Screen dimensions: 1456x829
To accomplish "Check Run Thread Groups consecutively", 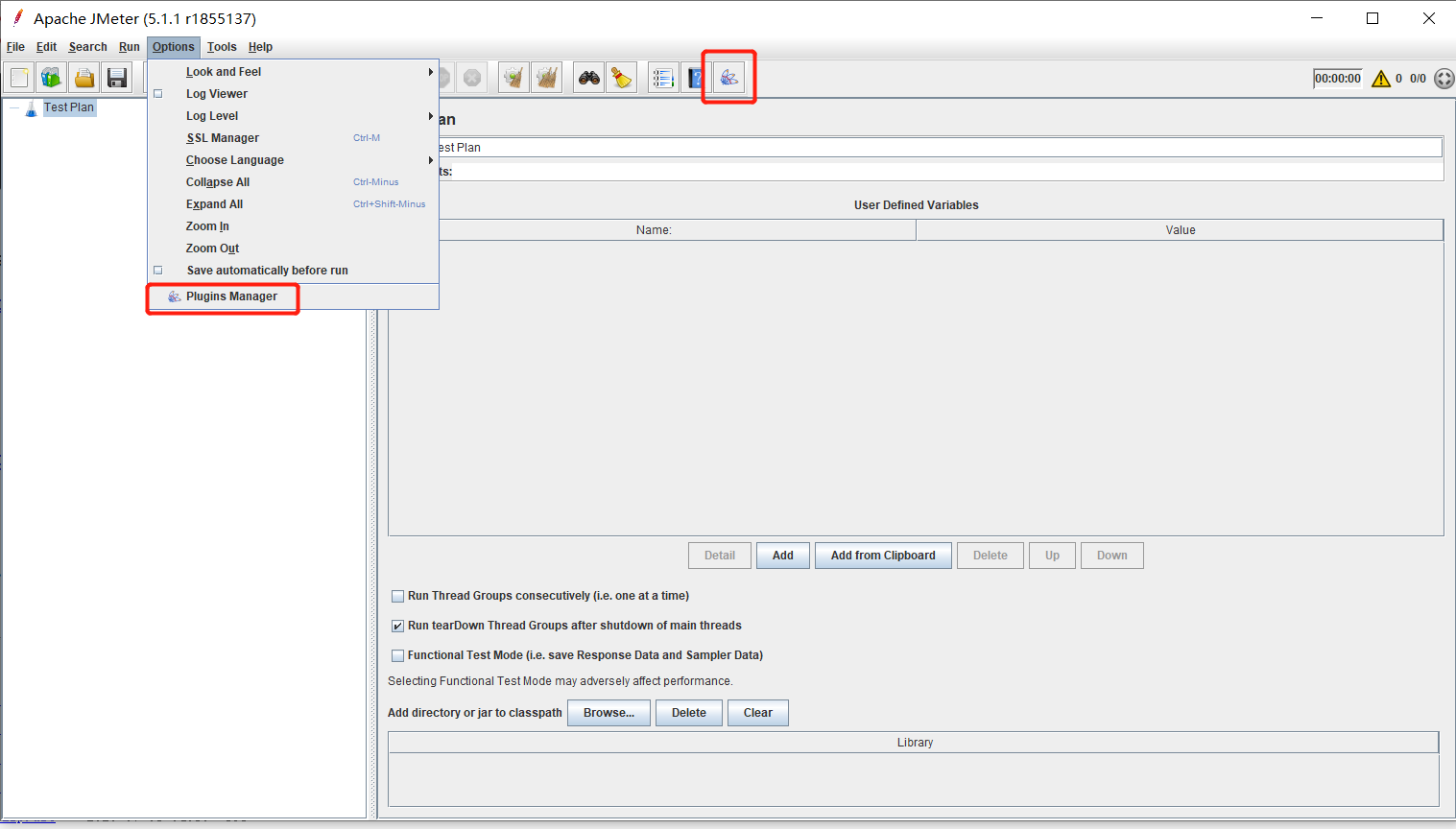I will click(x=397, y=597).
